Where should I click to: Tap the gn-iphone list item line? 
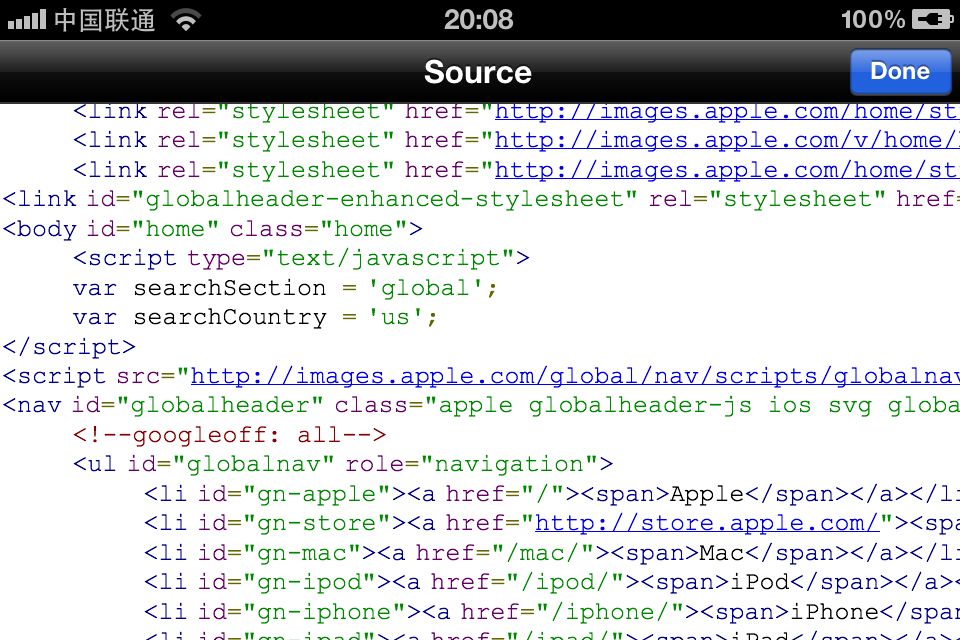pyautogui.click(x=552, y=611)
